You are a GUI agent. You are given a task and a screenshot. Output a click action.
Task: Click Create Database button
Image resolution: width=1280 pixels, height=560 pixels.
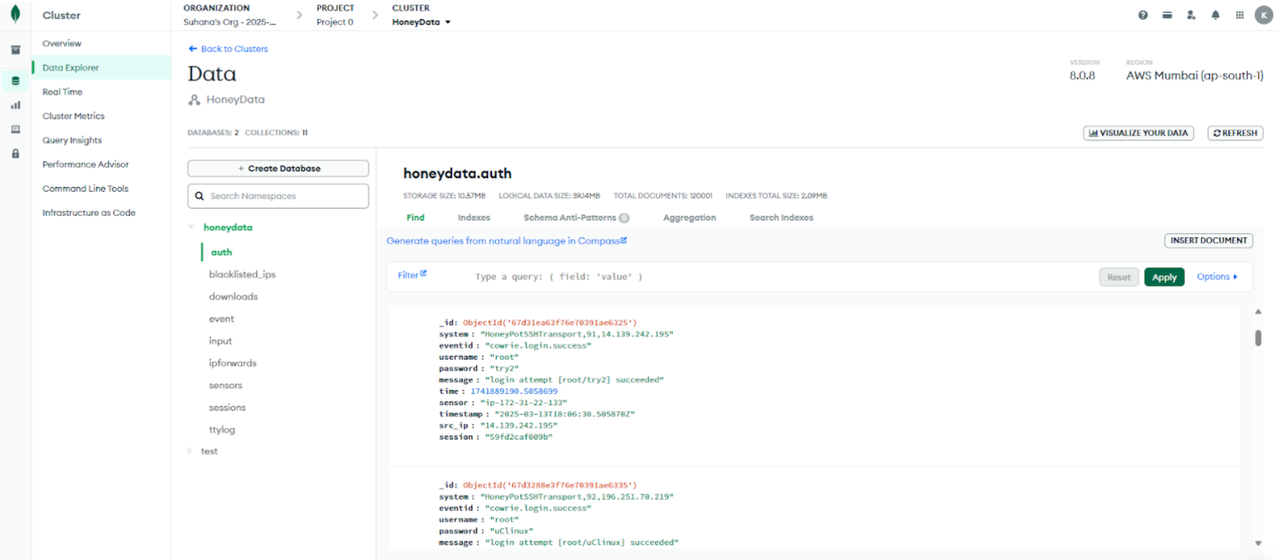(x=278, y=169)
